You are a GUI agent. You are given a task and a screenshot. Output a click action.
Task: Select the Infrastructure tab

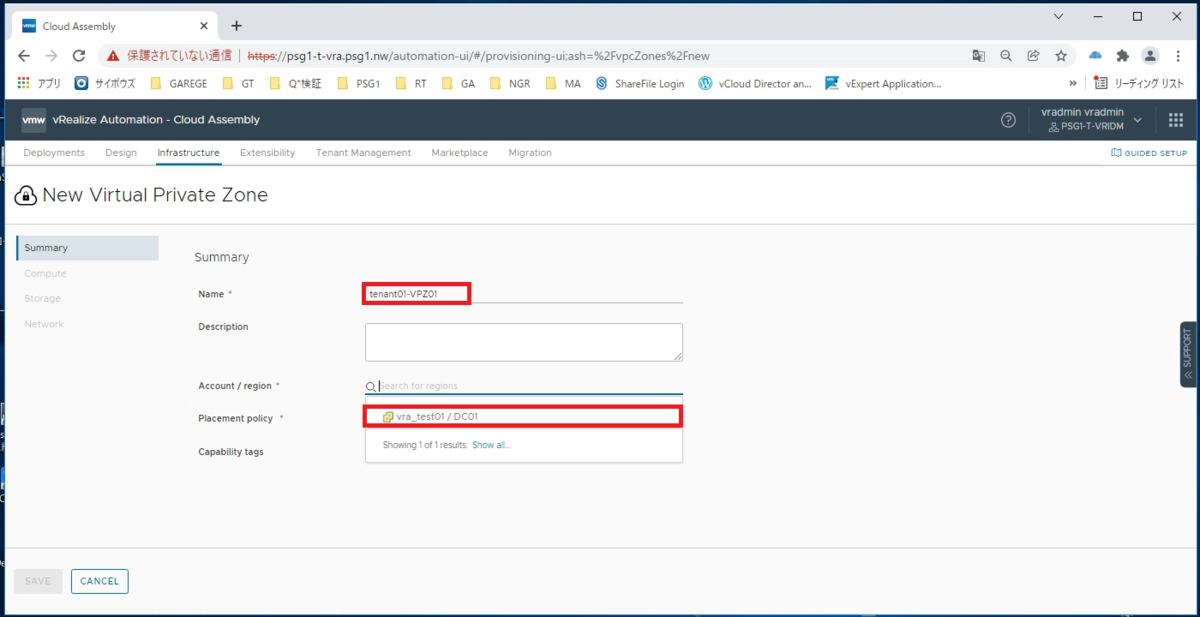pyautogui.click(x=188, y=153)
